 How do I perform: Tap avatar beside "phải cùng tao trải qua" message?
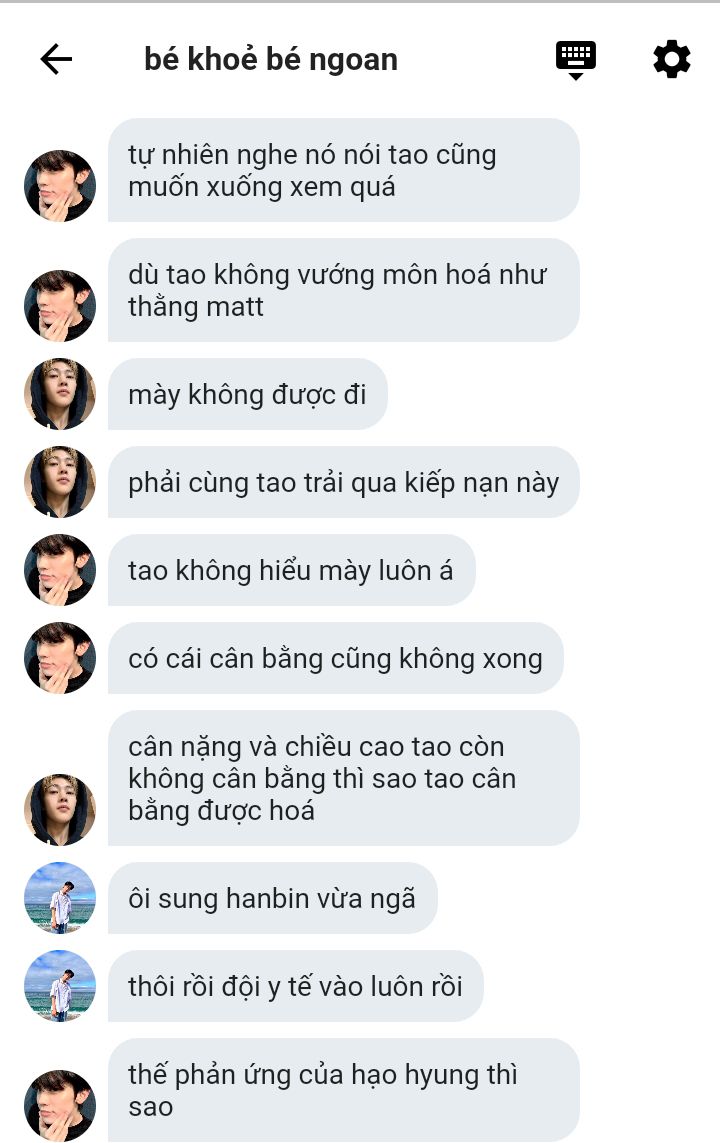pyautogui.click(x=60, y=483)
